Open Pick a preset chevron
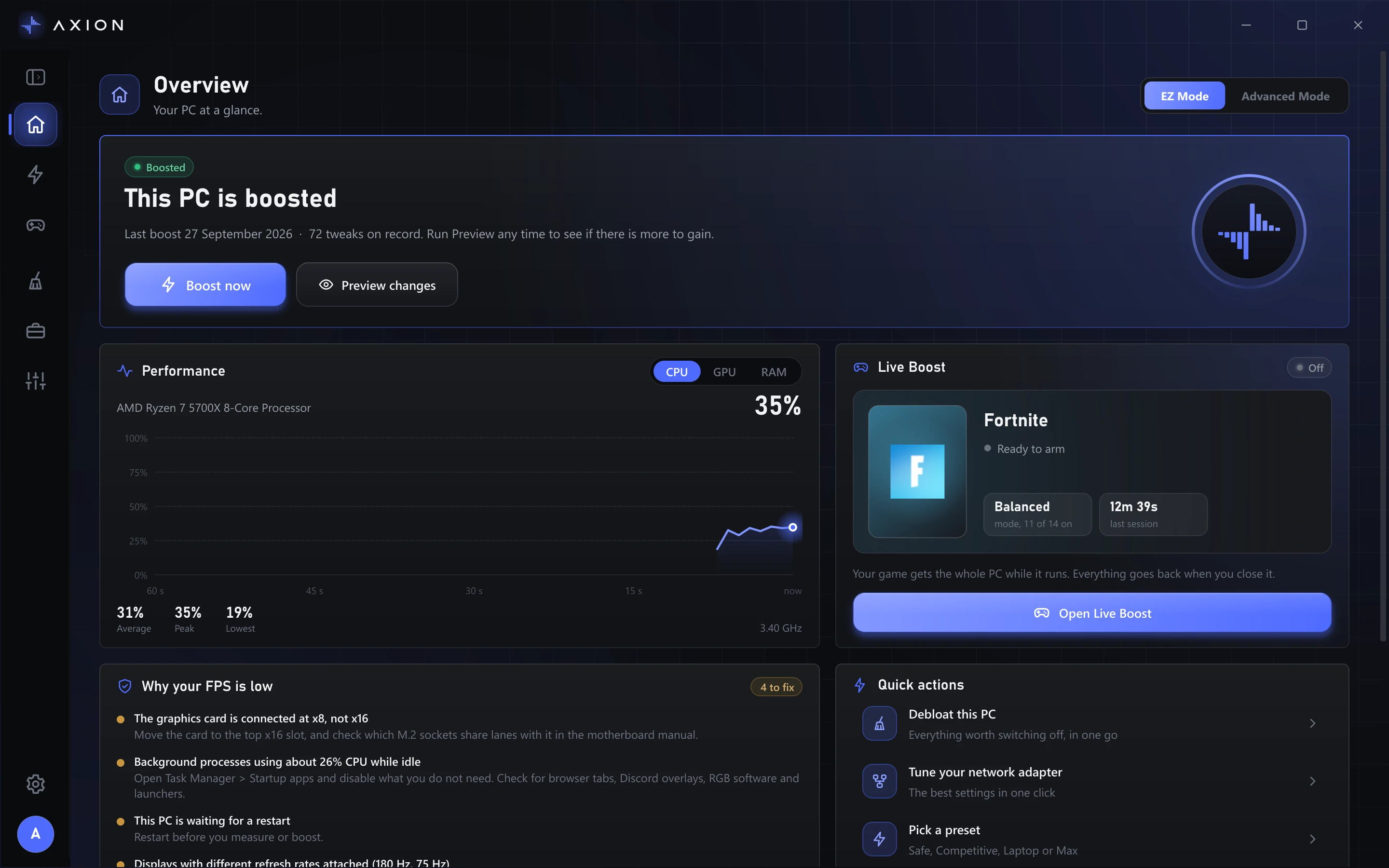Image resolution: width=1389 pixels, height=868 pixels. 1312,839
